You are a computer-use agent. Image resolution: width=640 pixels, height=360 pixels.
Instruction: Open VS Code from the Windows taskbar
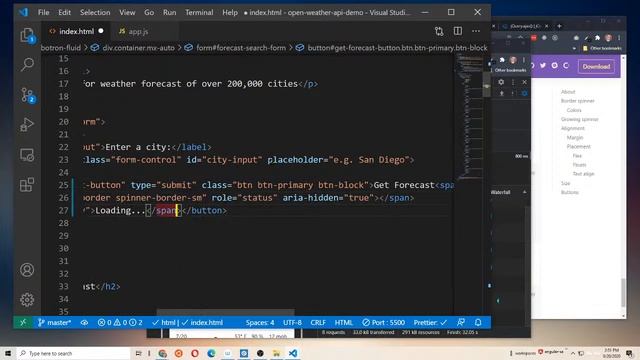tap(293, 353)
